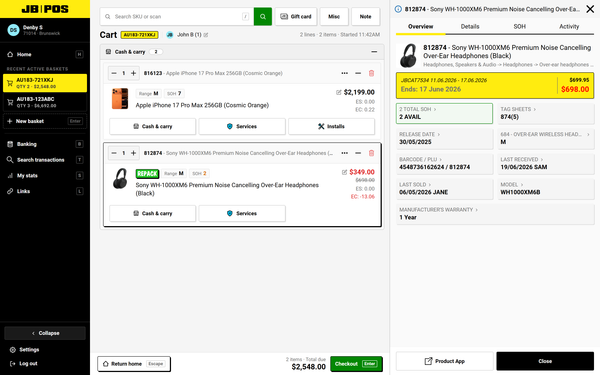Collapse the iPhone 816123 line

[358, 73]
